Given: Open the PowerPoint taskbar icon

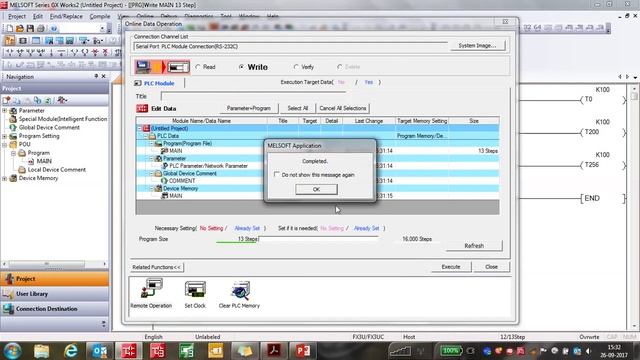Looking at the screenshot, I should click(x=303, y=351).
